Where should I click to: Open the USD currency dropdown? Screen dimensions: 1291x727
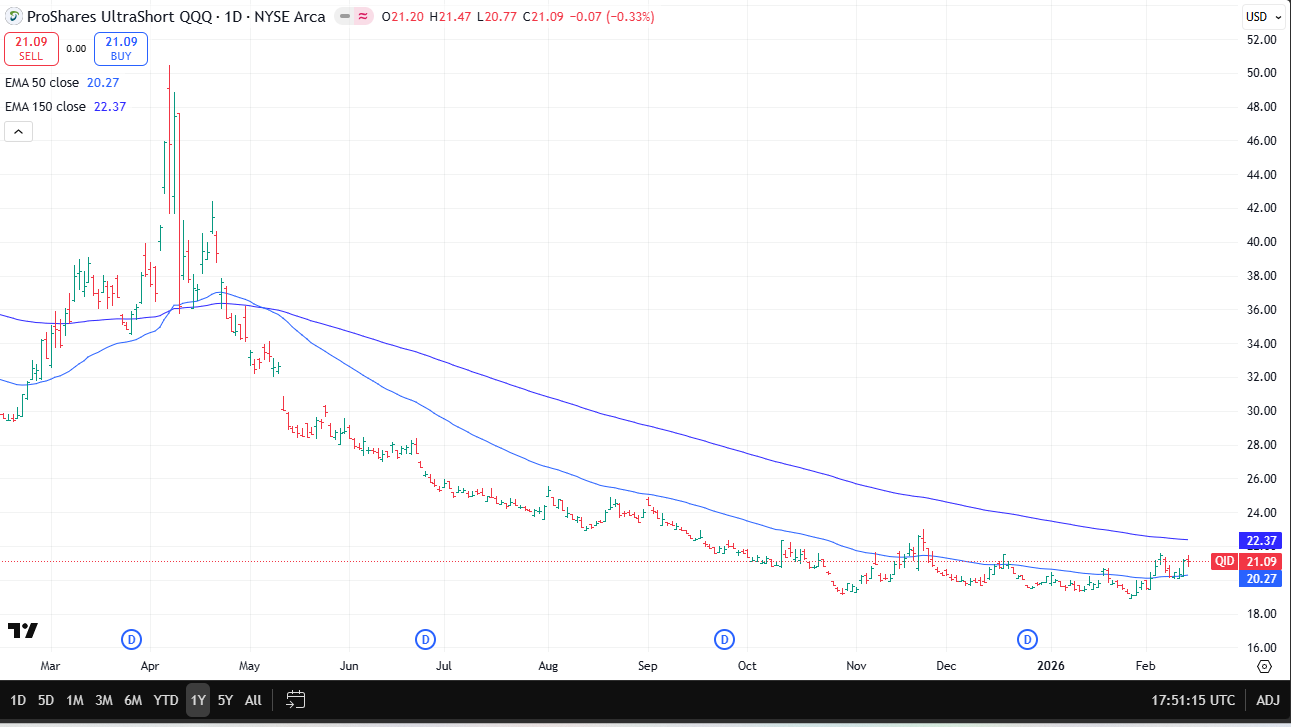[x=1260, y=16]
